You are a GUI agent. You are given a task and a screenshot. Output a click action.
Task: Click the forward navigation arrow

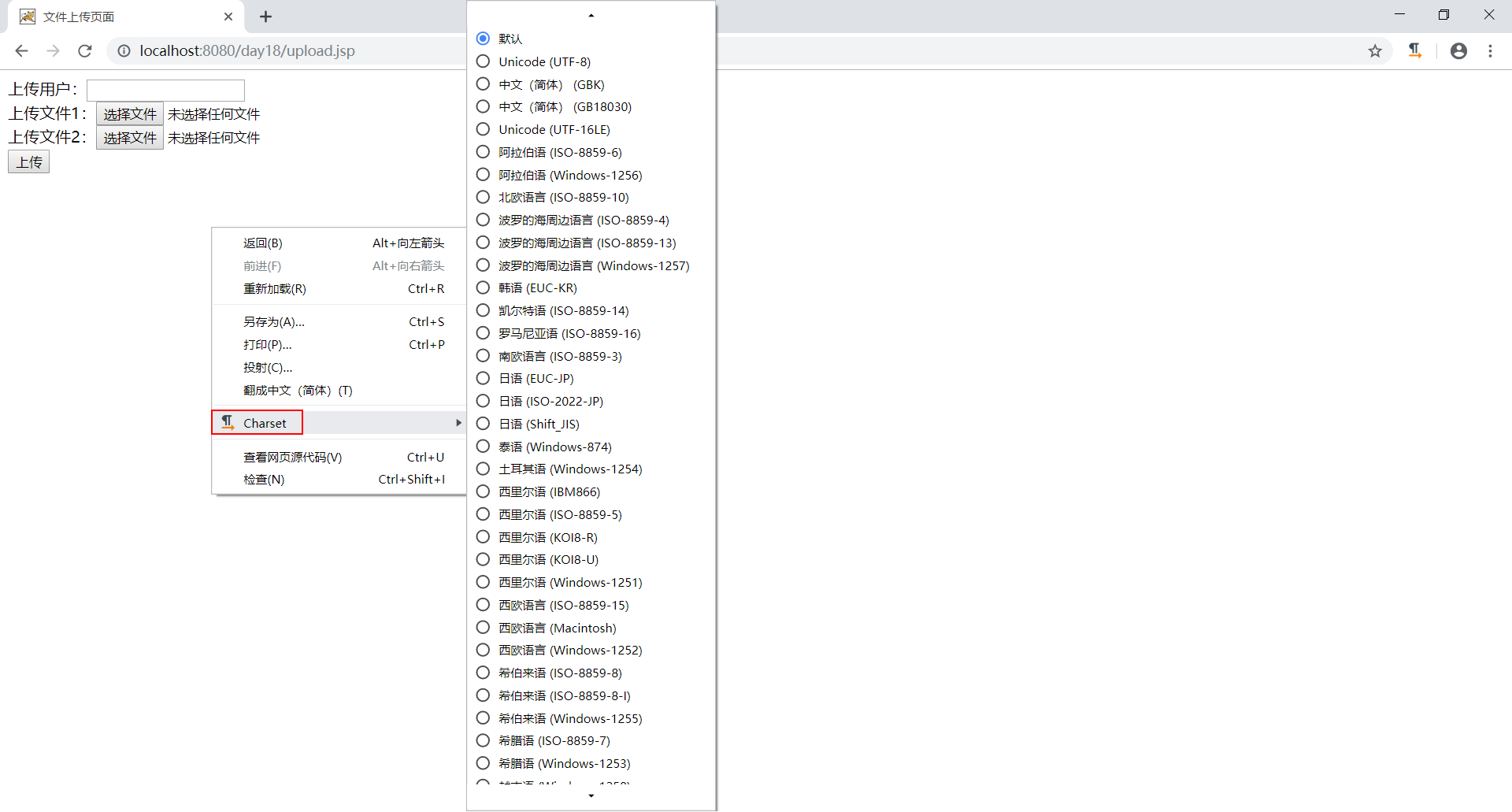point(53,50)
